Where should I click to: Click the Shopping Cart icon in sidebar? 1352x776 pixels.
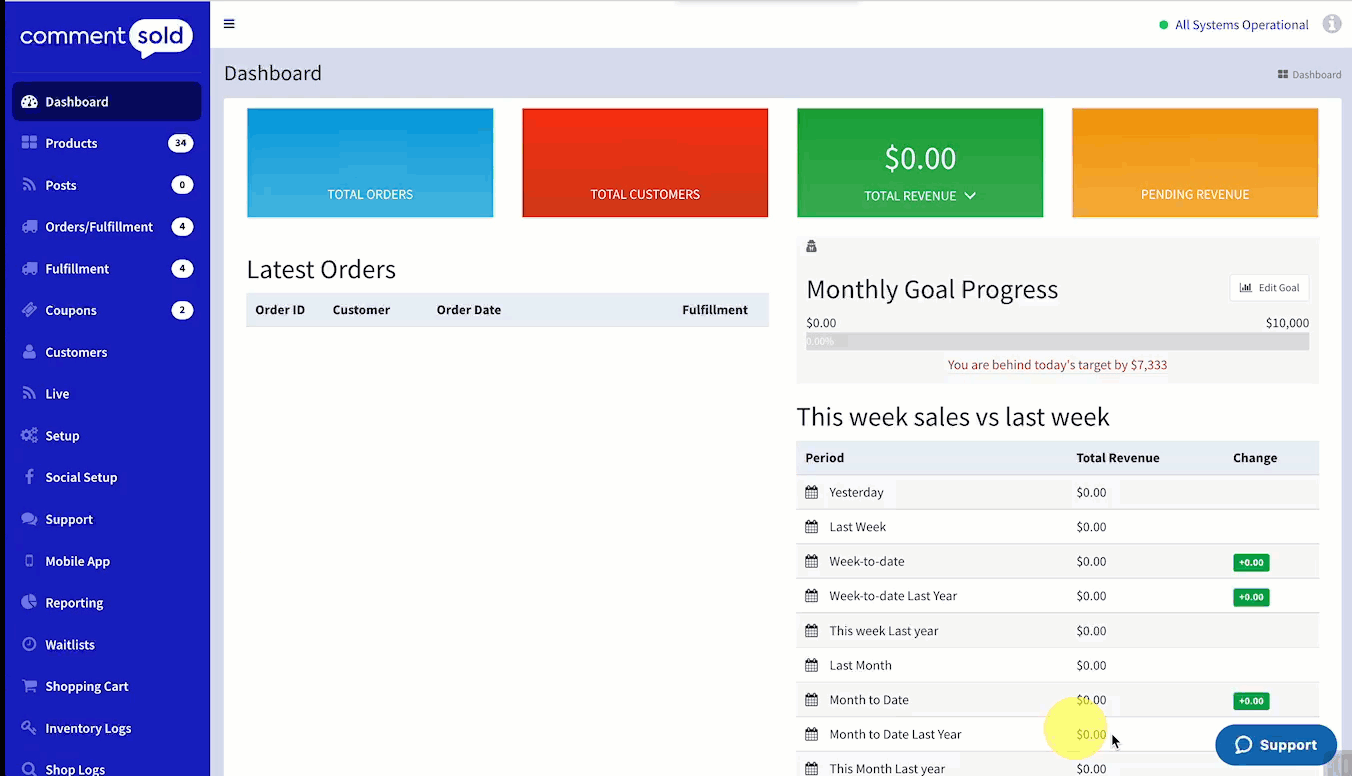click(x=29, y=687)
